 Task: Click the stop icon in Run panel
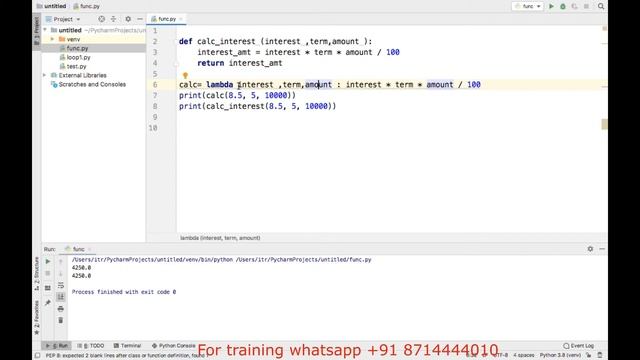click(48, 273)
